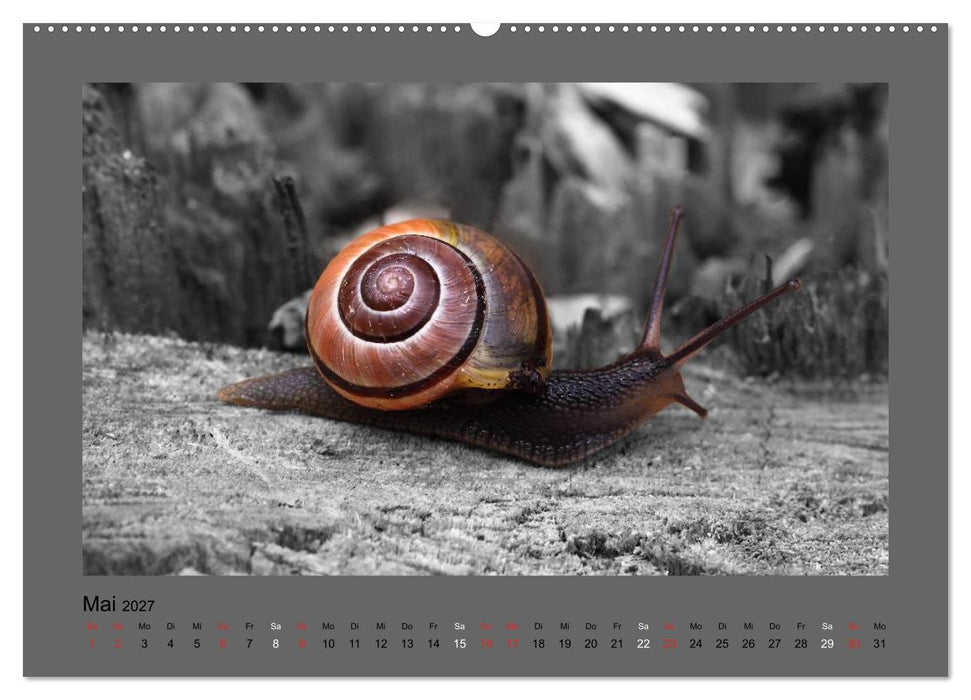
Task: Select the red day 17
Action: (x=512, y=644)
